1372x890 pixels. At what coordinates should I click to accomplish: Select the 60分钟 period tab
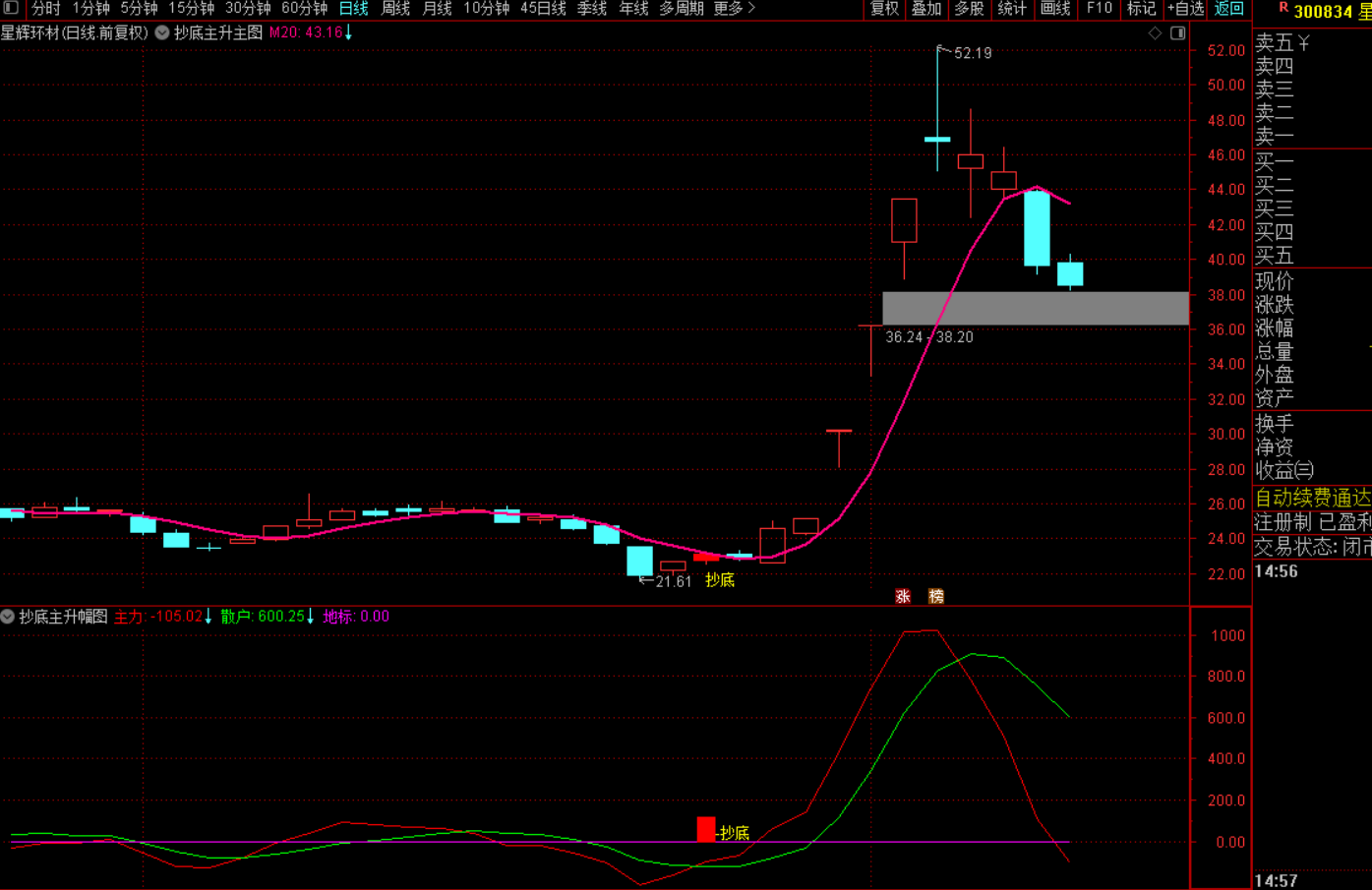coord(304,9)
